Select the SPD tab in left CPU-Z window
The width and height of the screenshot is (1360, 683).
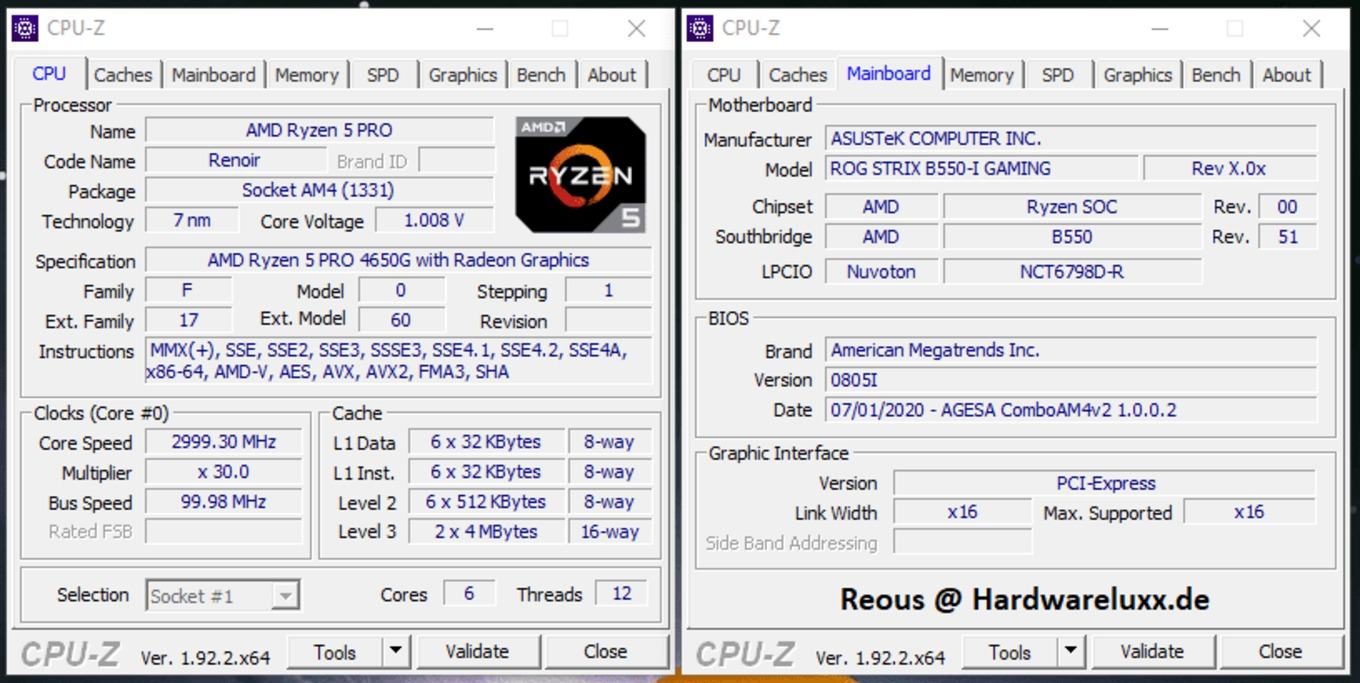(x=383, y=75)
